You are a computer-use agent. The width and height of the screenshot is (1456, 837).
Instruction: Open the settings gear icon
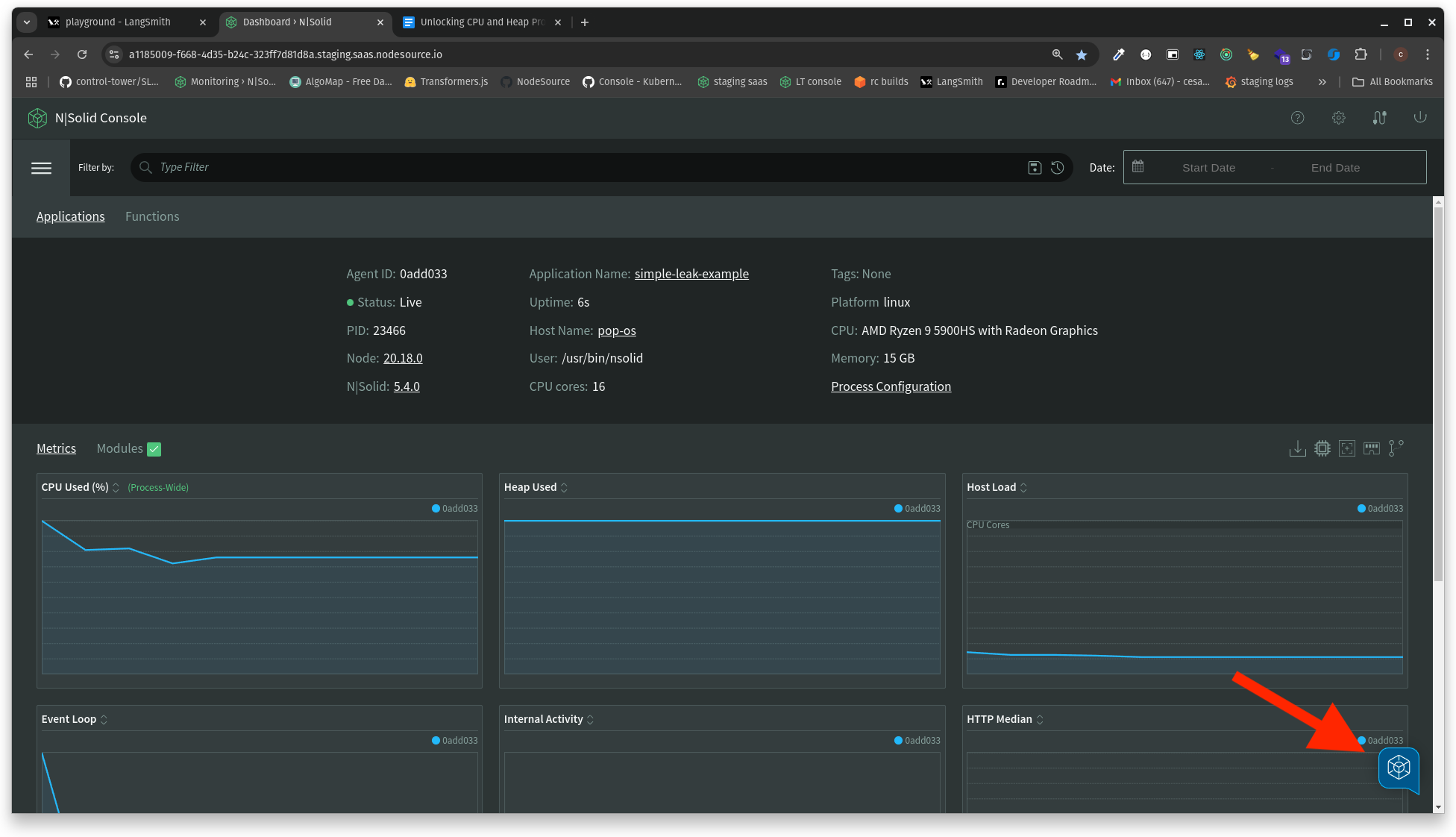(x=1338, y=117)
